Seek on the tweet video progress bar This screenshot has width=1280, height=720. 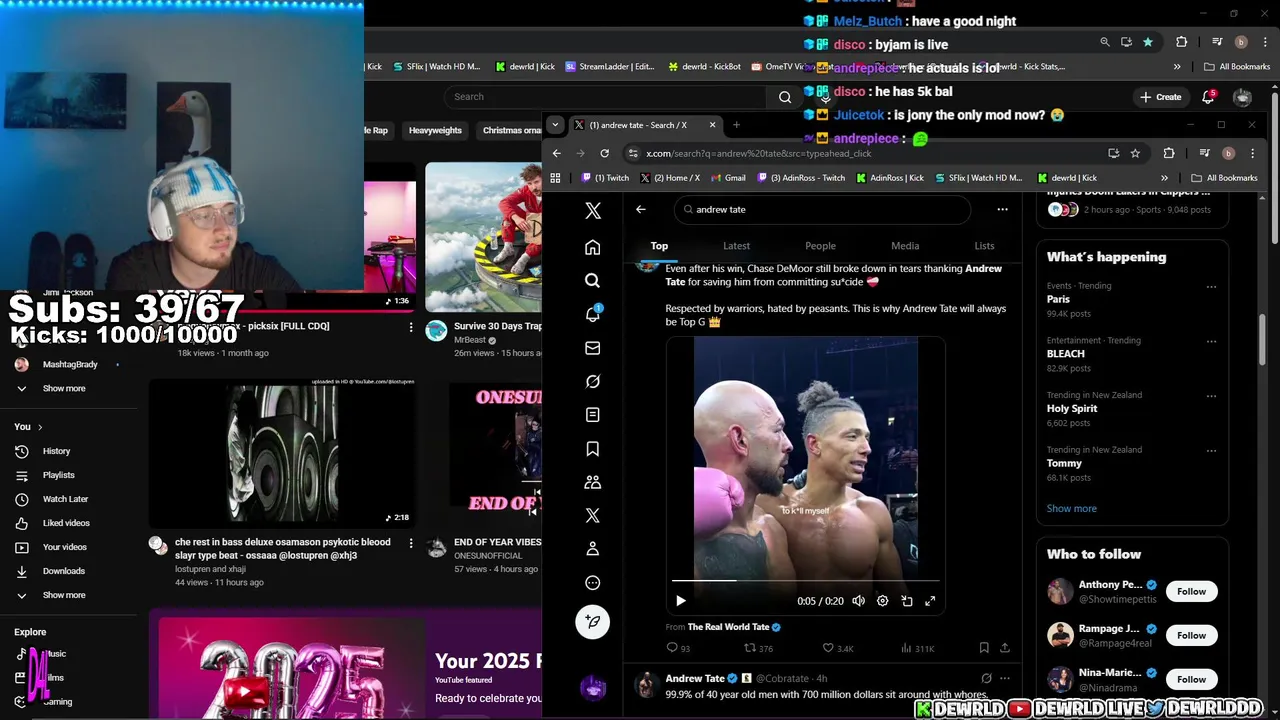coord(805,580)
